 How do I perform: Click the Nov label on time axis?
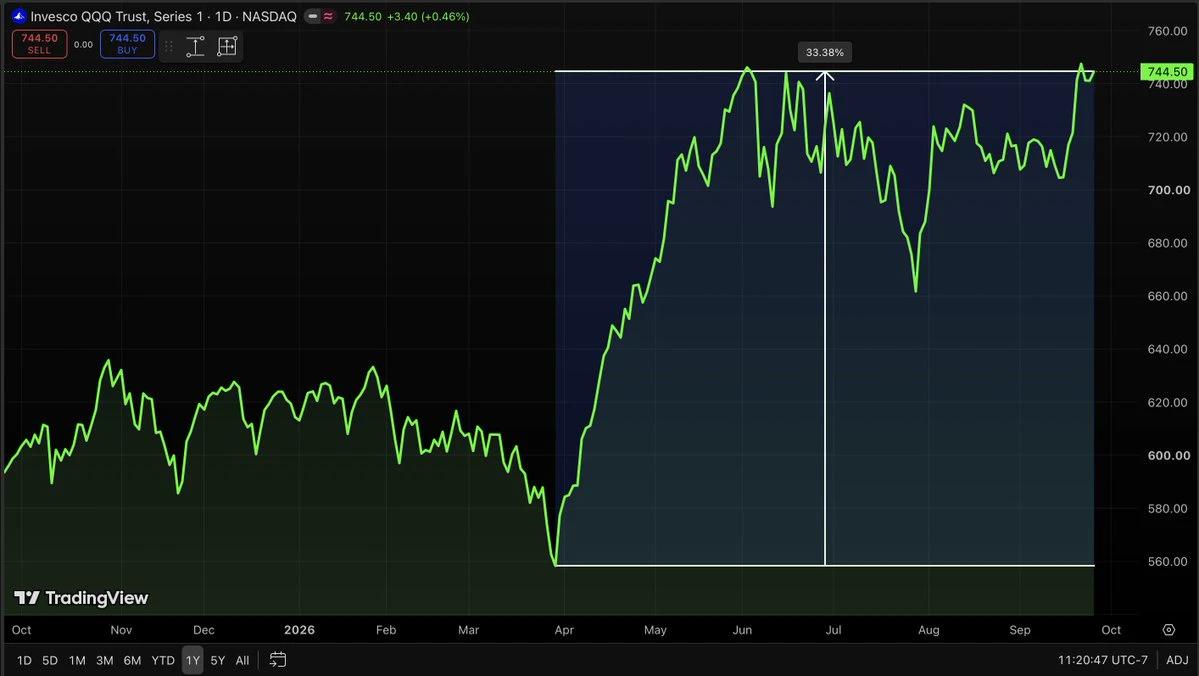tap(121, 630)
